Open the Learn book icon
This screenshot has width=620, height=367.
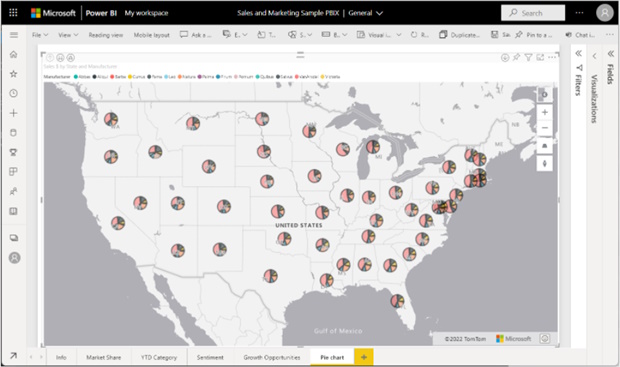(x=13, y=211)
